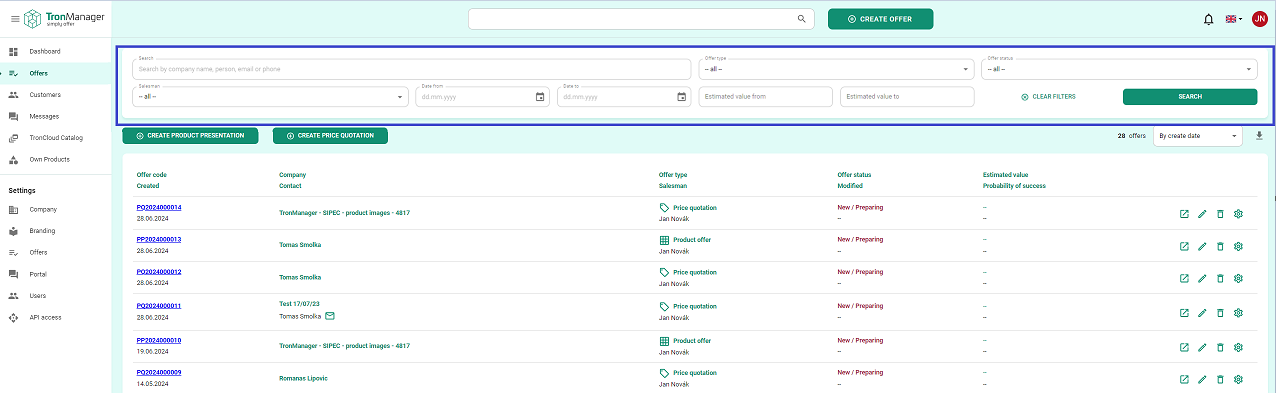The height and width of the screenshot is (393, 1276).
Task: Open company Romanas Lipovic
Action: click(303, 378)
